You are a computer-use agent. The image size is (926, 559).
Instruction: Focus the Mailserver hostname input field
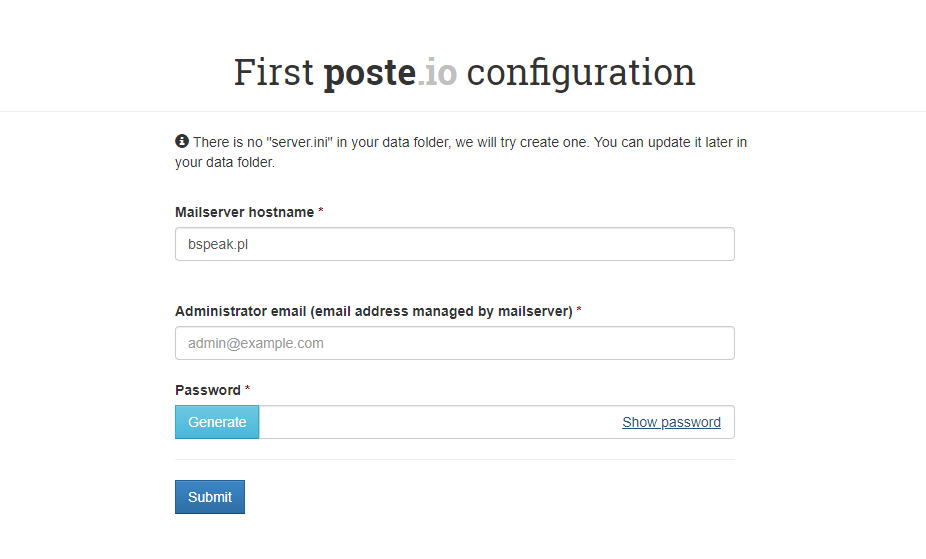click(455, 244)
